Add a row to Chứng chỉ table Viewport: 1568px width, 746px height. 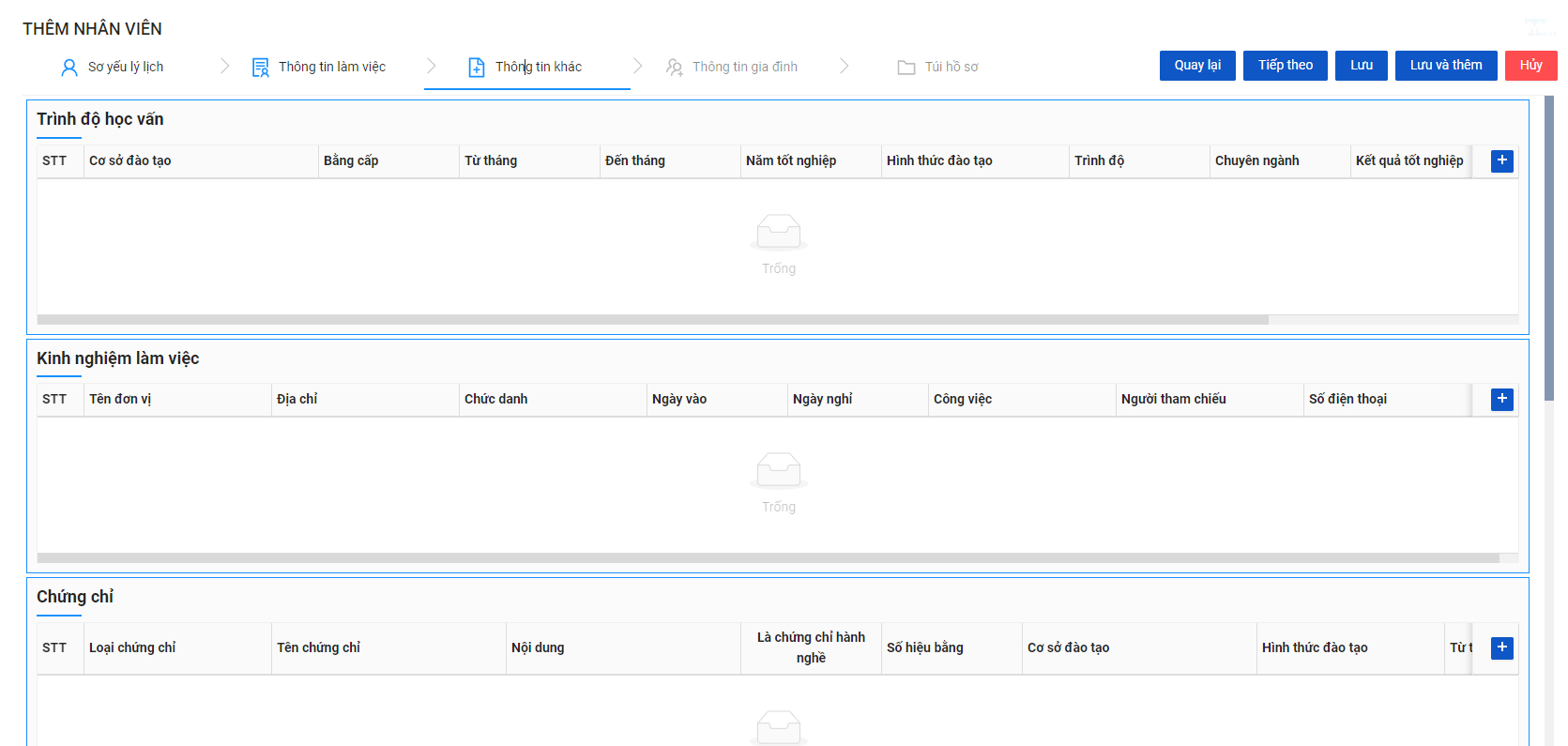pyautogui.click(x=1502, y=647)
